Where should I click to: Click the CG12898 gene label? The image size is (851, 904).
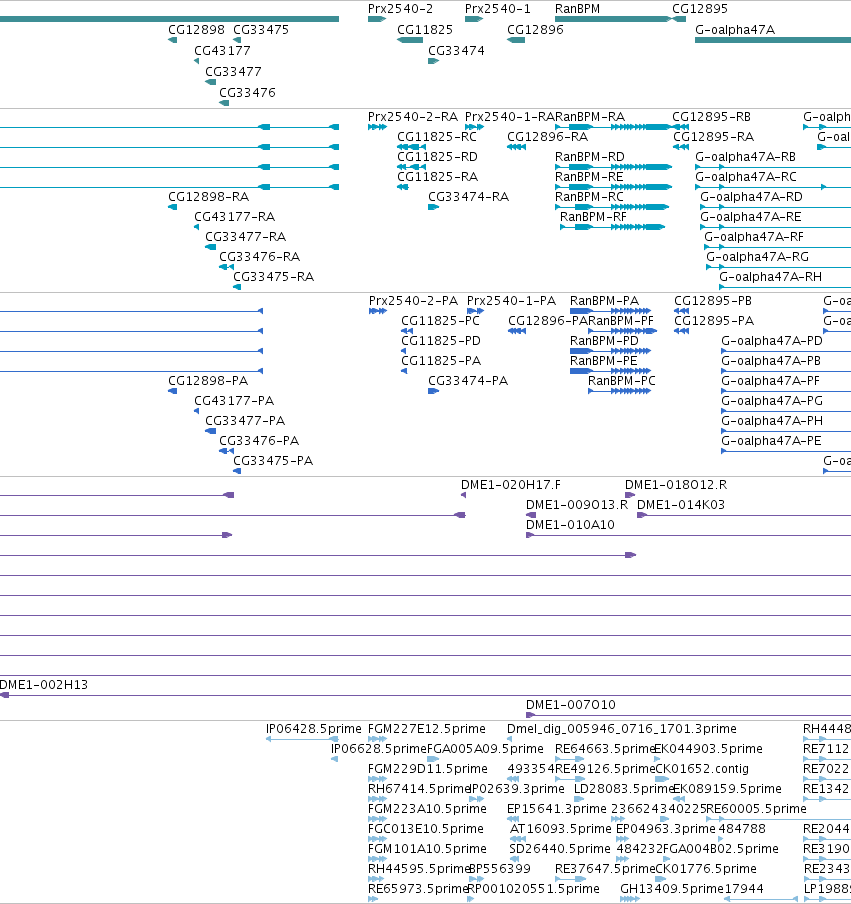click(196, 30)
